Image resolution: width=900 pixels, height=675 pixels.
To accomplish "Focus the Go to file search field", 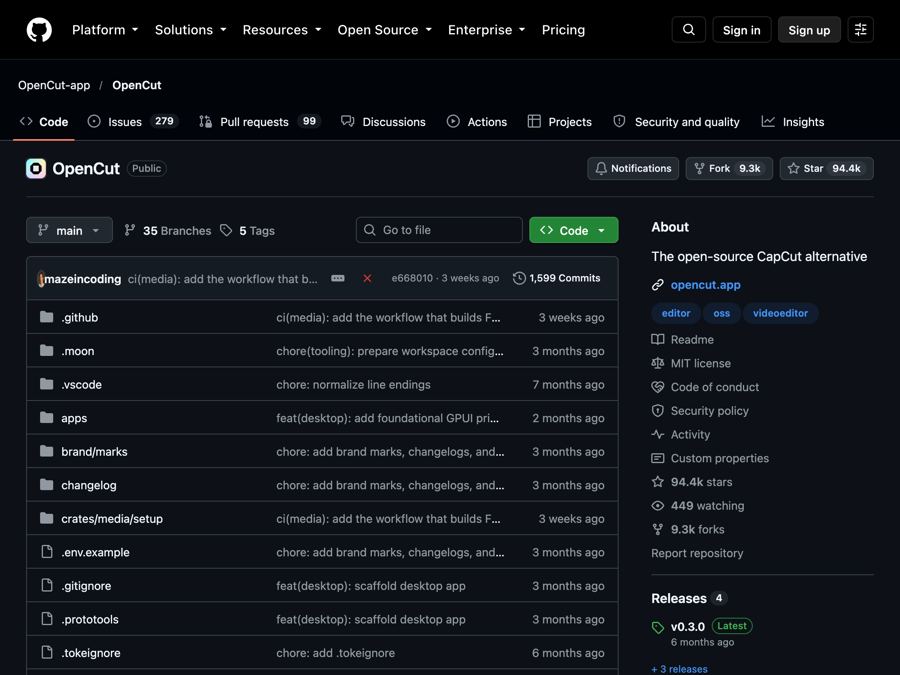I will [439, 230].
